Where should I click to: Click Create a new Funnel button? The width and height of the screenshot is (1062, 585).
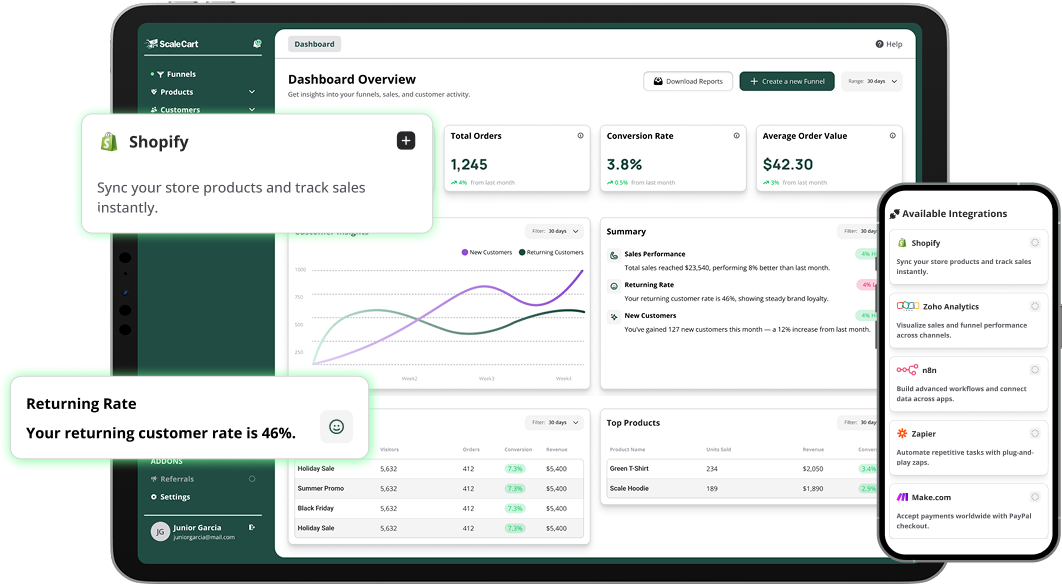787,81
